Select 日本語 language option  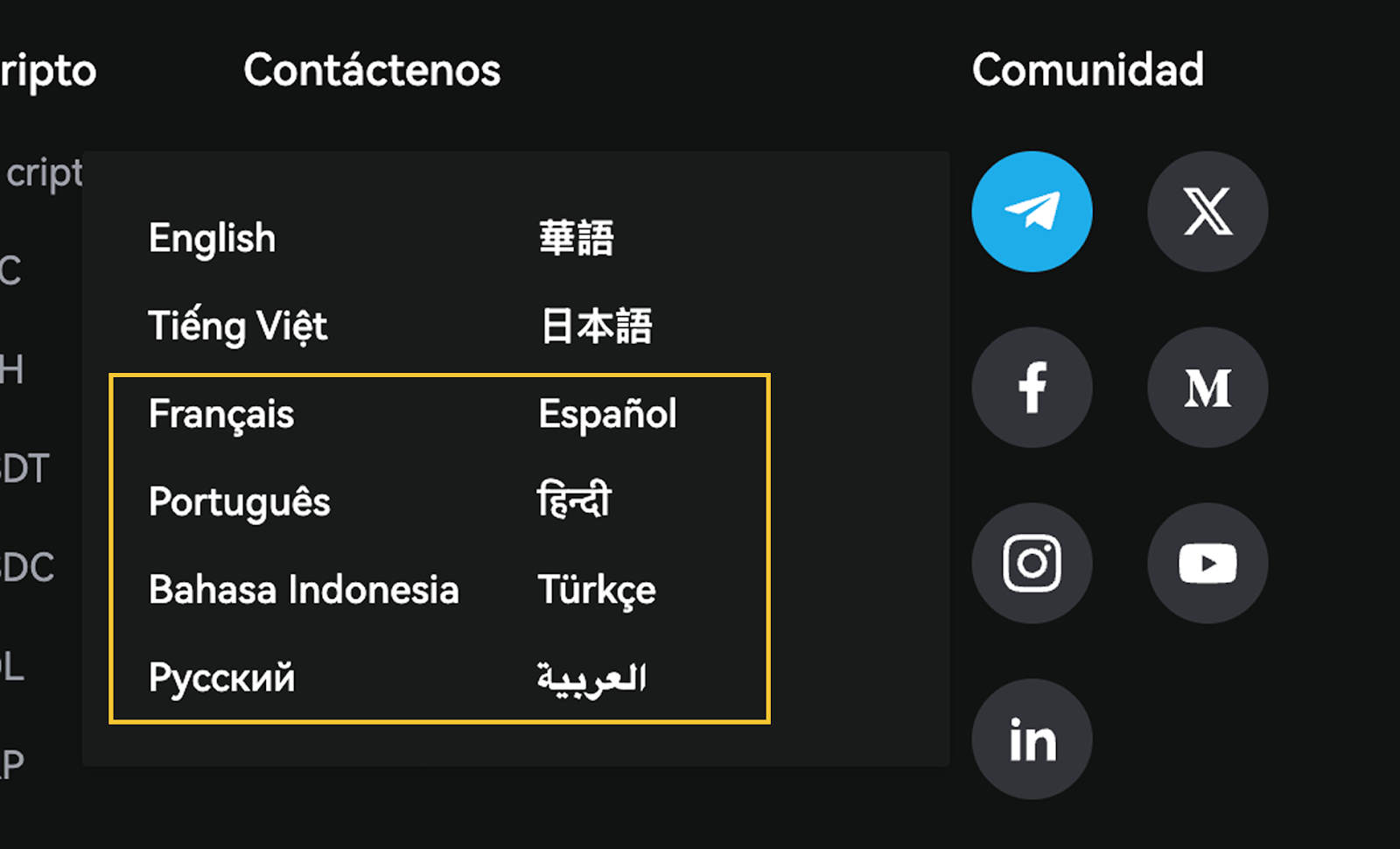596,326
